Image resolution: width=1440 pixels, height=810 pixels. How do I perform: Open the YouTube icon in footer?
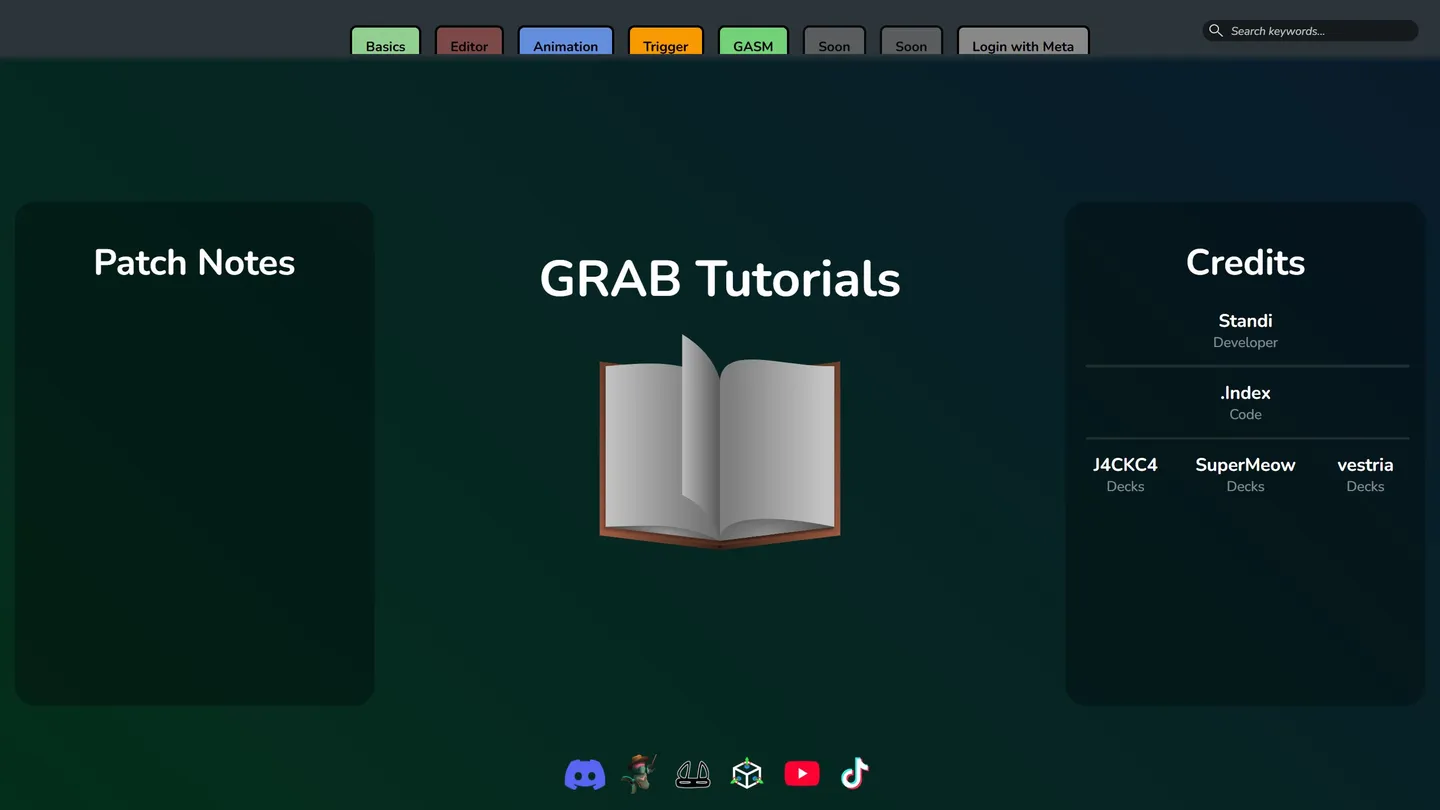801,773
